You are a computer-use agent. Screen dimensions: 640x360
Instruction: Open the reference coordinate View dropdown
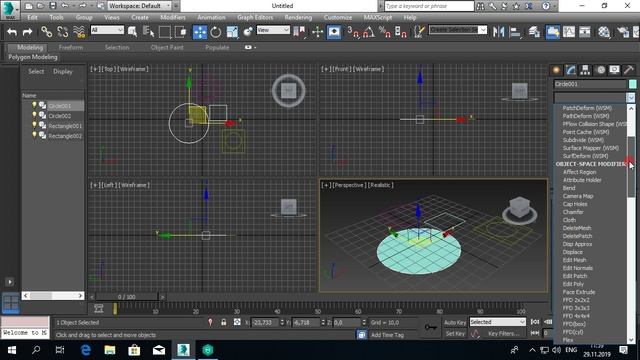(273, 30)
